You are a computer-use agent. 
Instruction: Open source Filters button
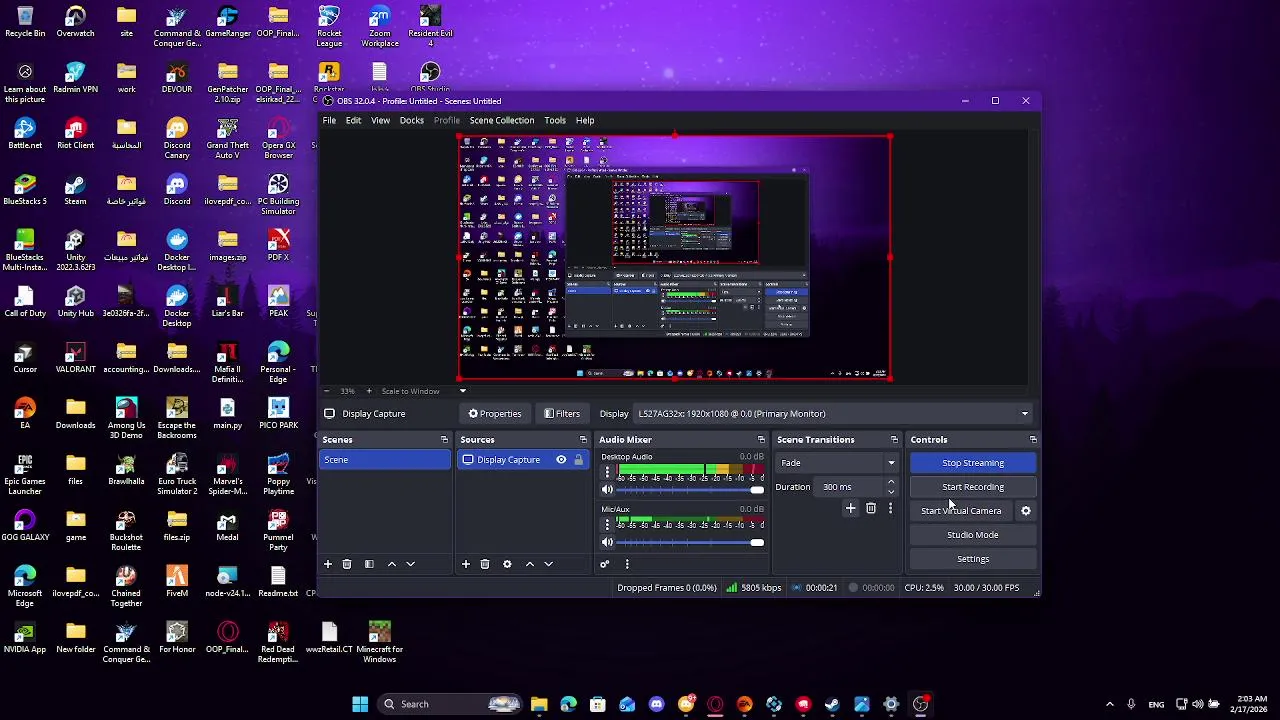(561, 414)
